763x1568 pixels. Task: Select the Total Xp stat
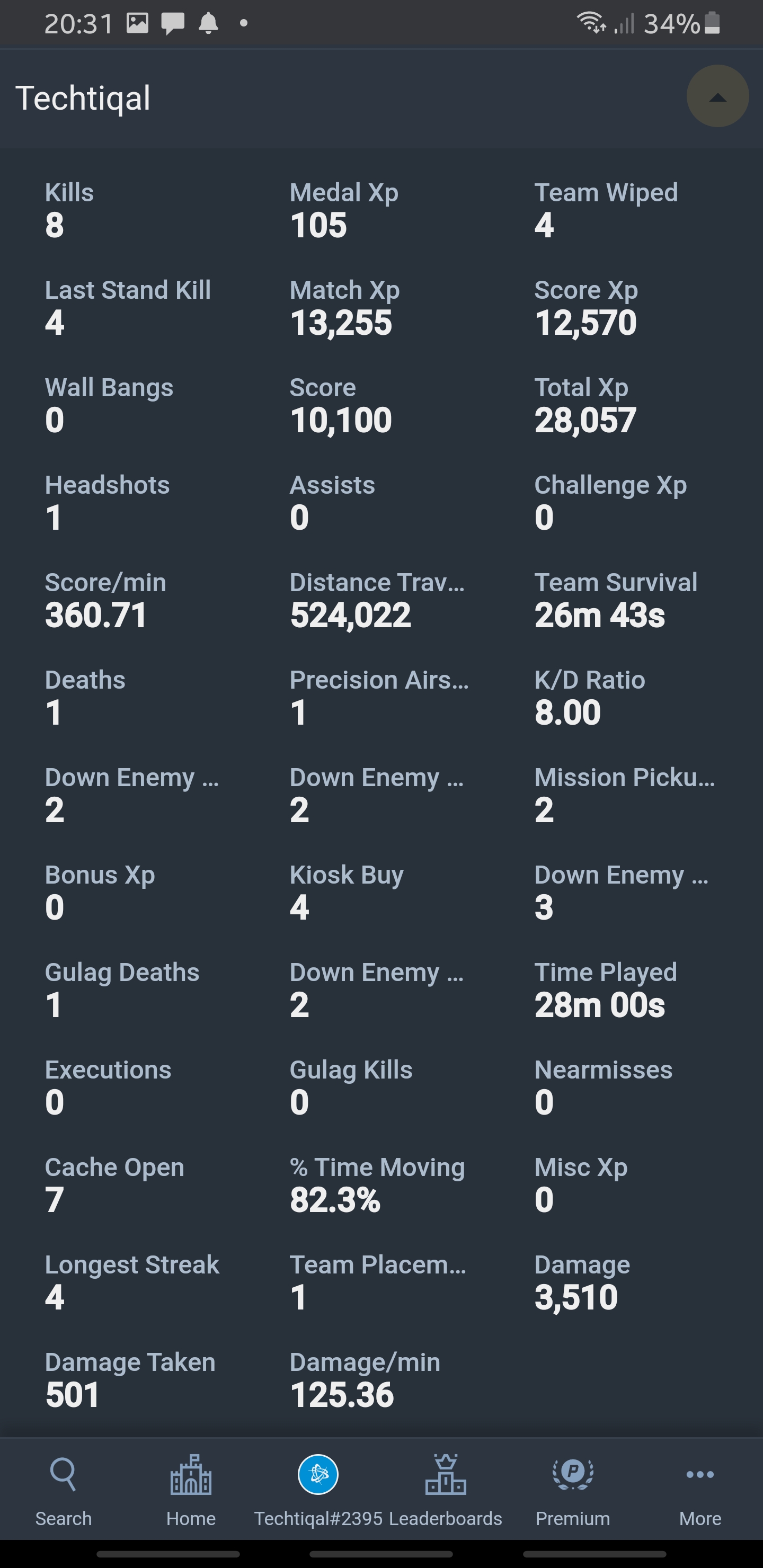click(x=585, y=405)
